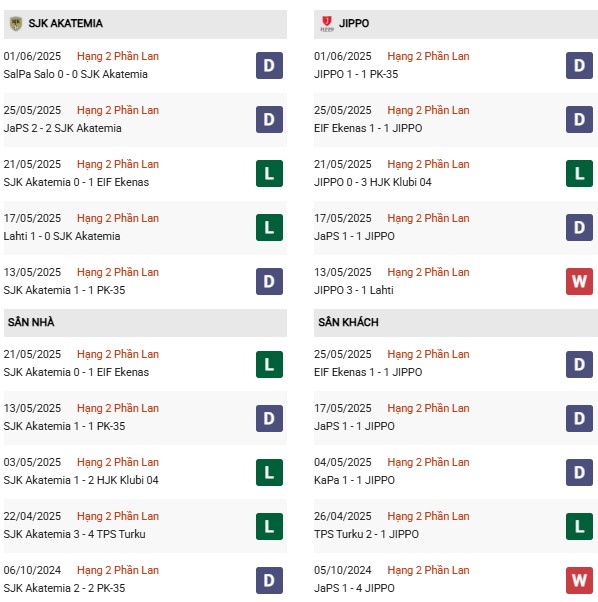Open SJK Akatemia 1 - 2 HJK Klubi 04 result

pyautogui.click(x=81, y=480)
